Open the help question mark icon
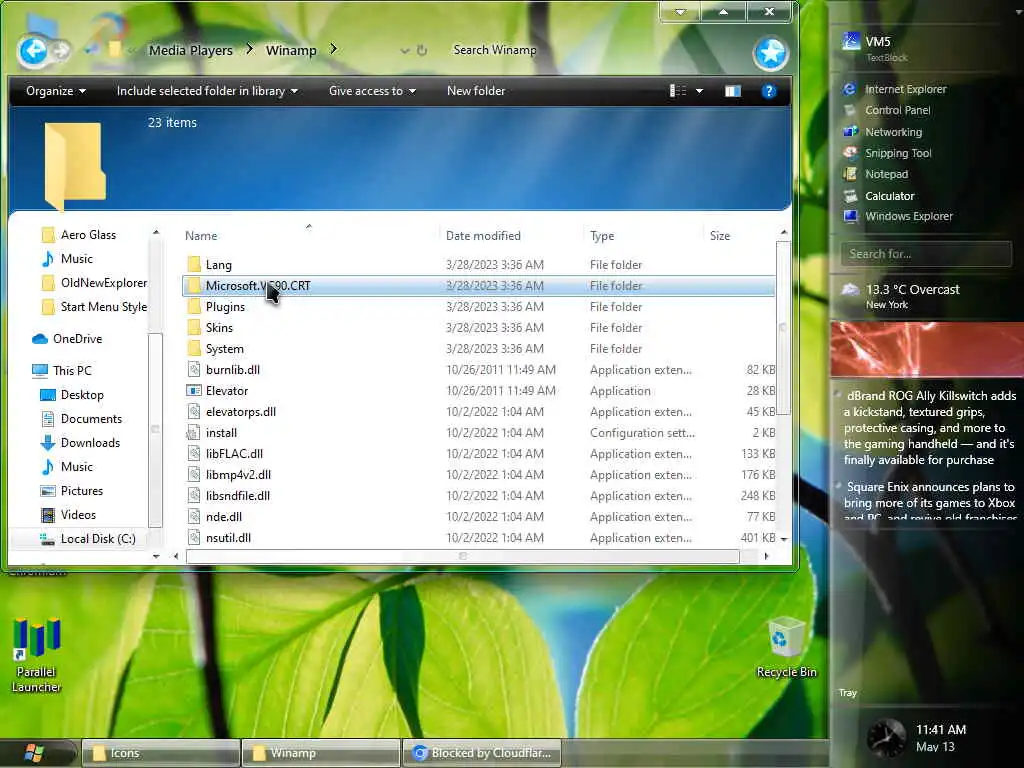The height and width of the screenshot is (768, 1024). tap(769, 91)
